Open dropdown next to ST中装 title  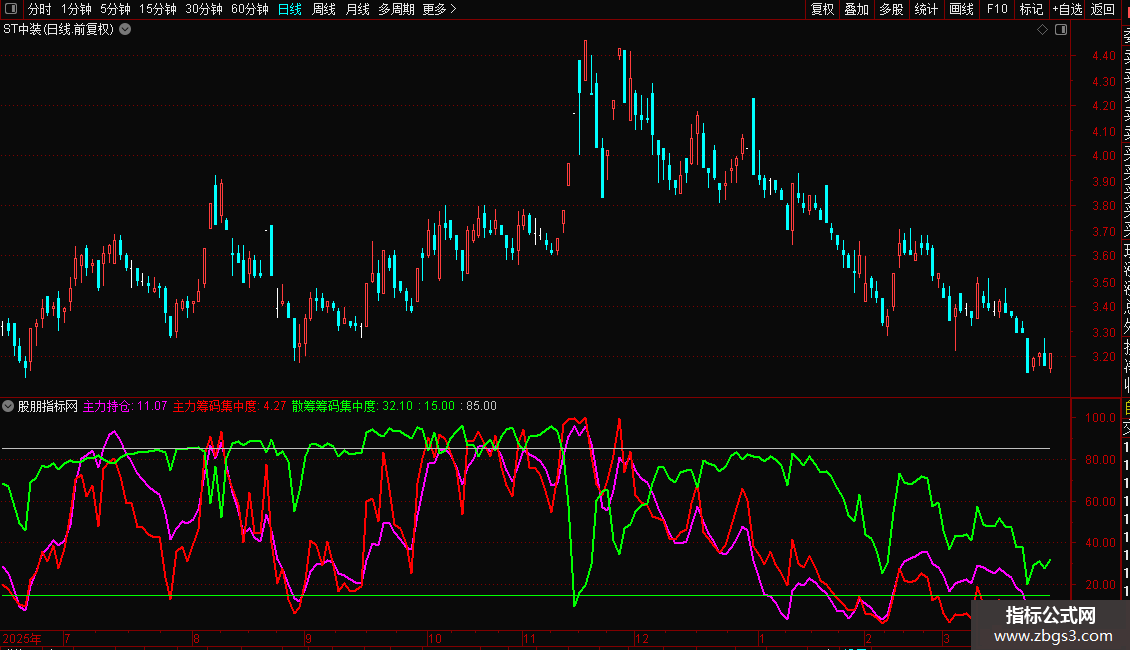tap(125, 30)
